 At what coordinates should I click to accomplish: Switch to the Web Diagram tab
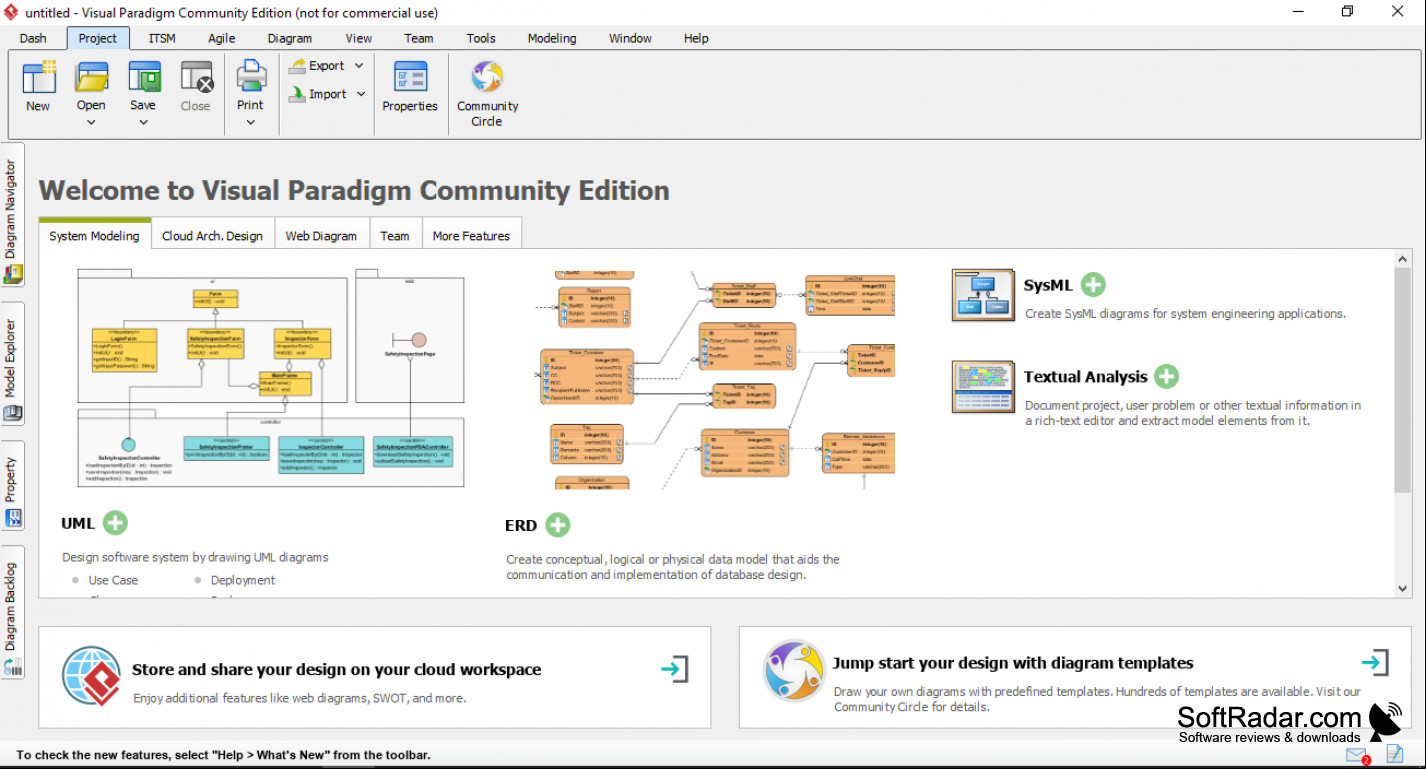click(x=321, y=236)
